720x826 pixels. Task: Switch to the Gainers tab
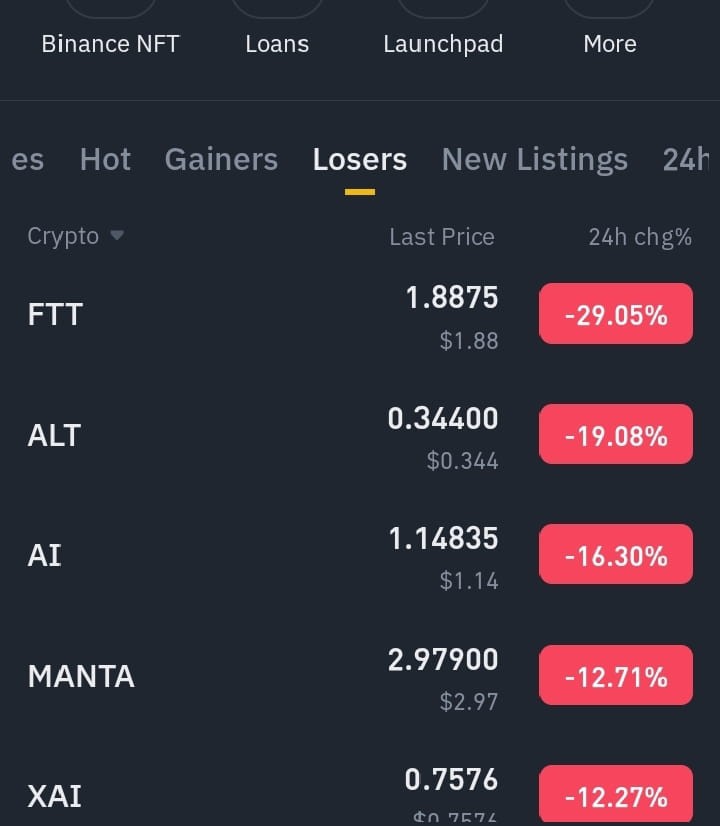click(221, 159)
